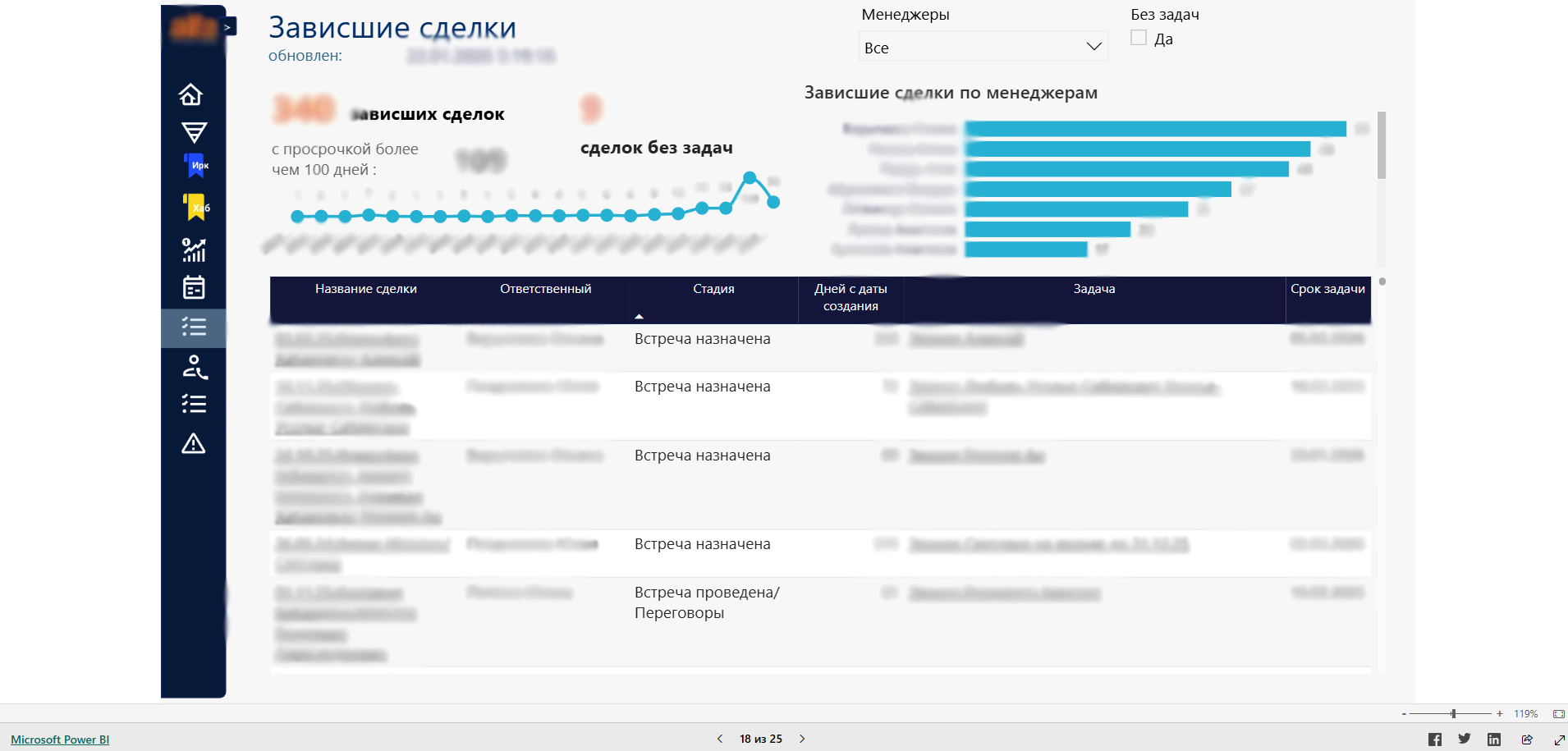Select the yellow Хаб bookmark icon

pyautogui.click(x=195, y=207)
